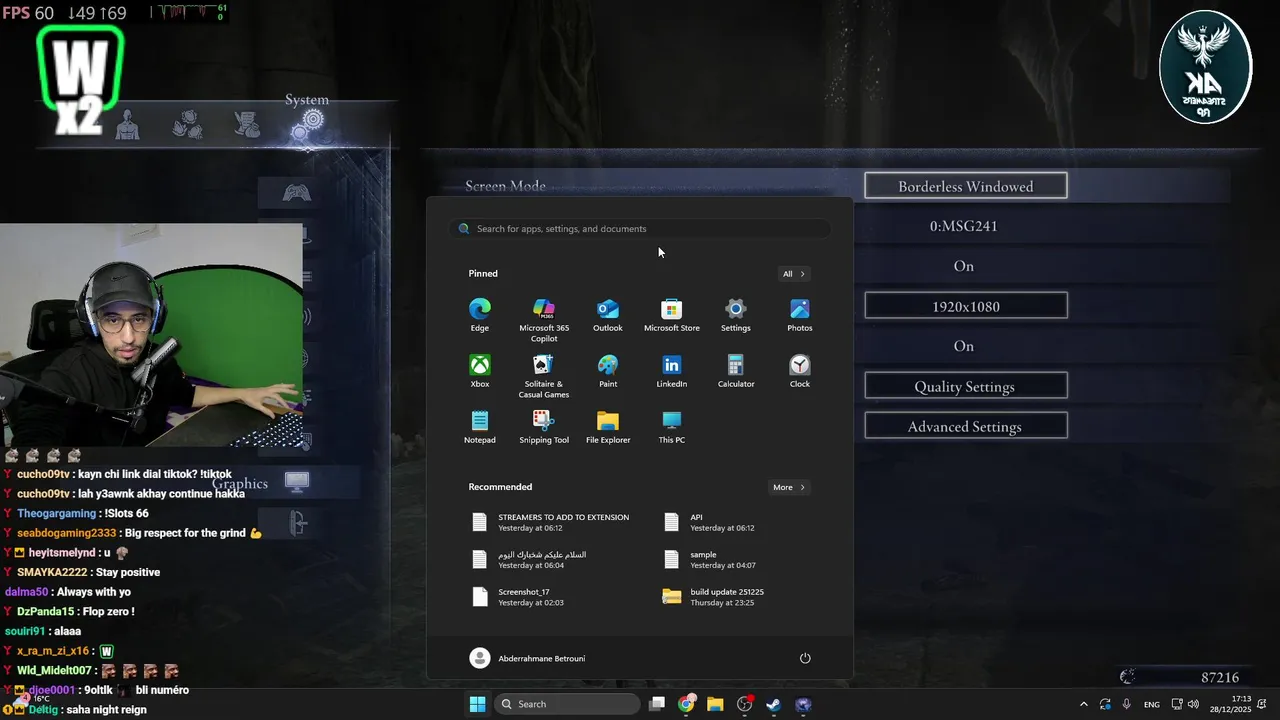Viewport: 1280px width, 720px height.
Task: Open STREAMERS TO ADD TO EXTENSION file
Action: coord(552,522)
